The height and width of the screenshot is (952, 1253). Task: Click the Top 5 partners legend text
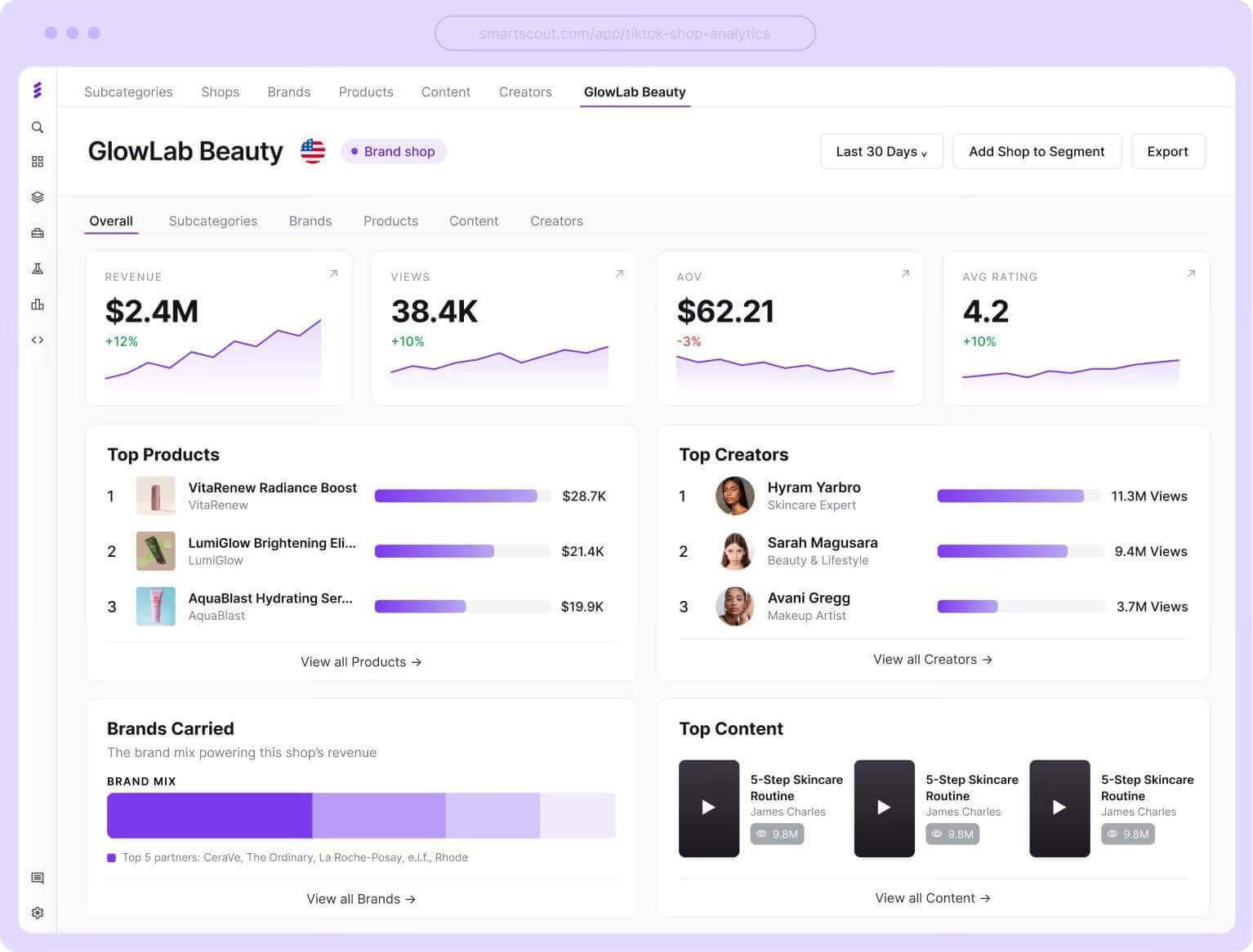point(295,857)
